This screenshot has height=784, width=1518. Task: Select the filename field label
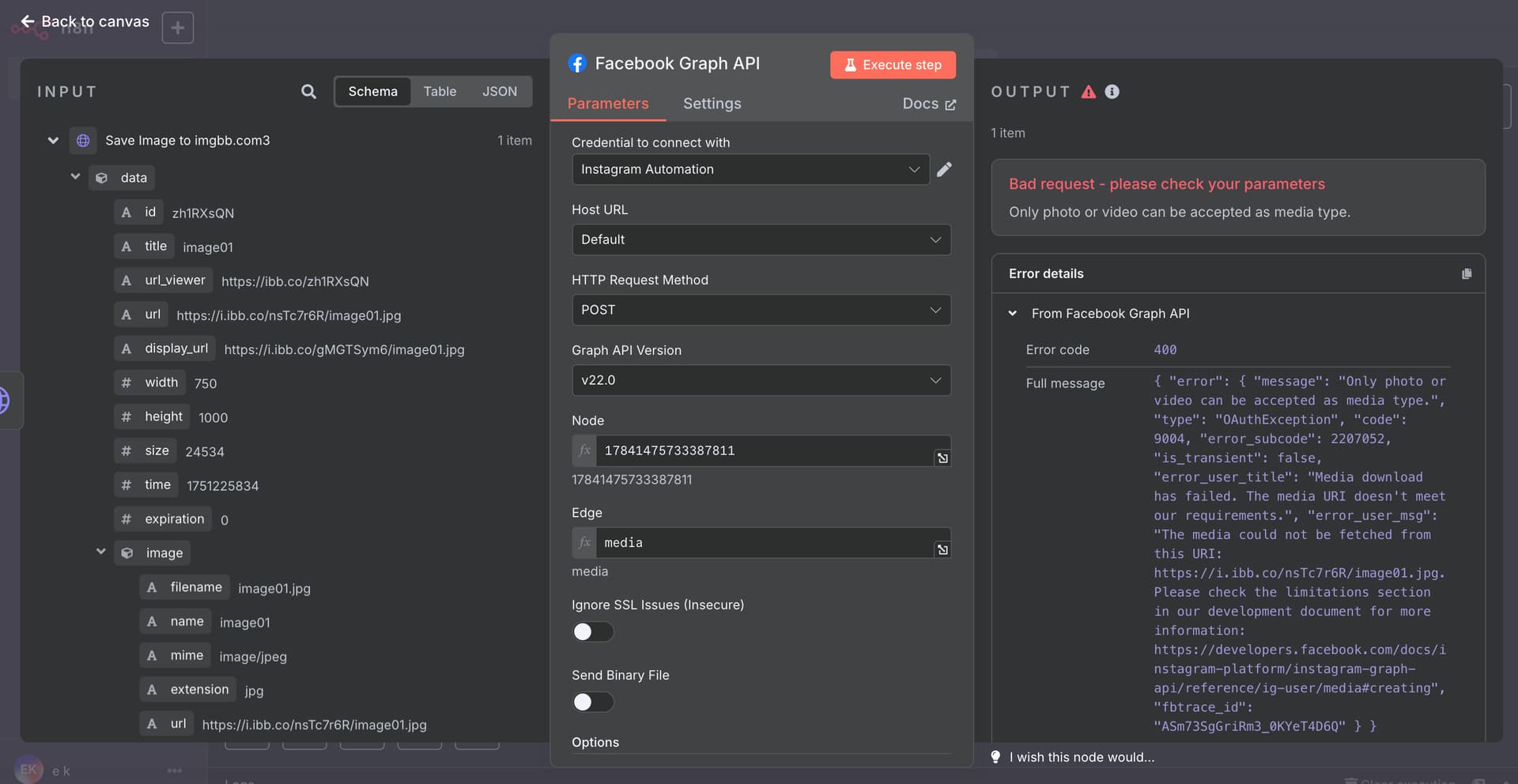tap(196, 586)
